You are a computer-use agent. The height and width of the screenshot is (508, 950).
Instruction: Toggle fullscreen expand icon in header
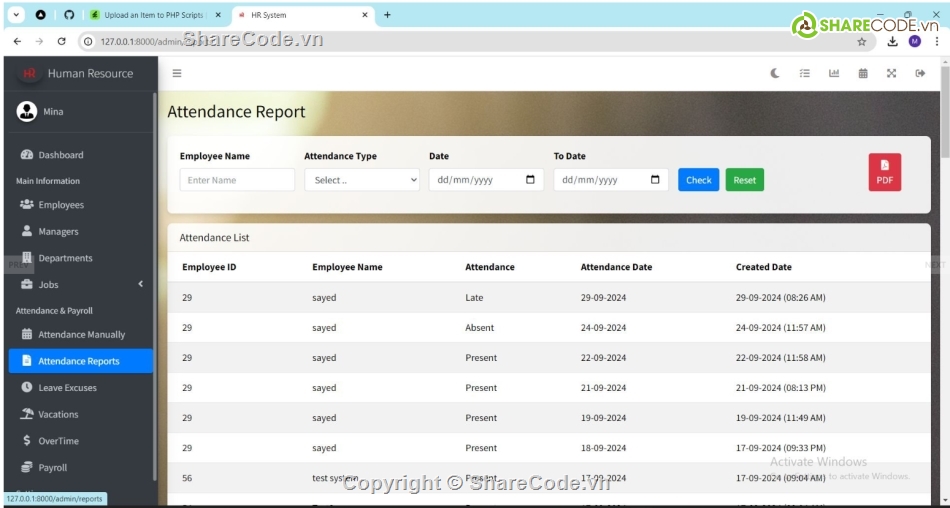pos(891,73)
